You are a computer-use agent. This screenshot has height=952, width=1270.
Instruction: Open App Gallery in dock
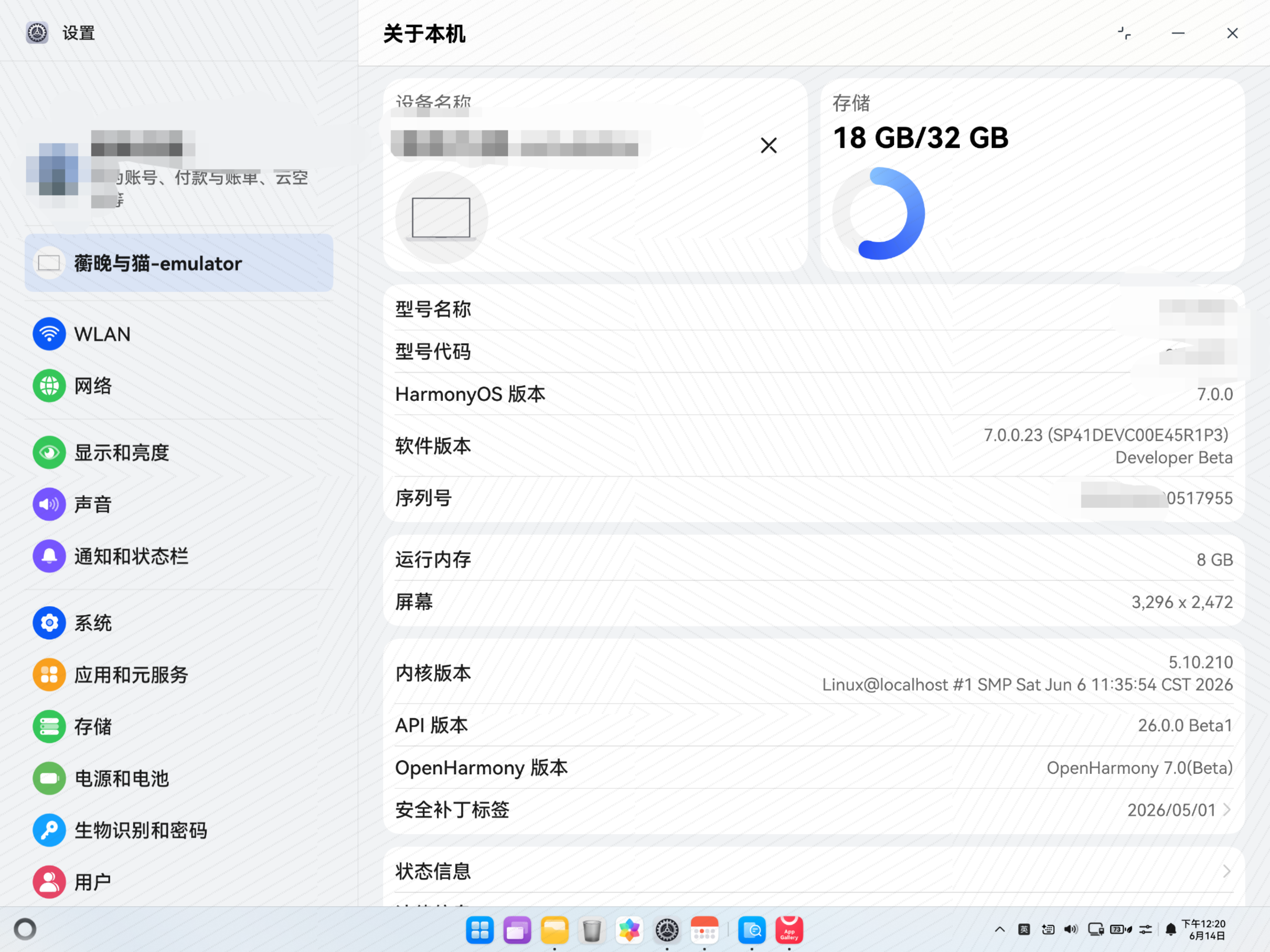pos(789,930)
